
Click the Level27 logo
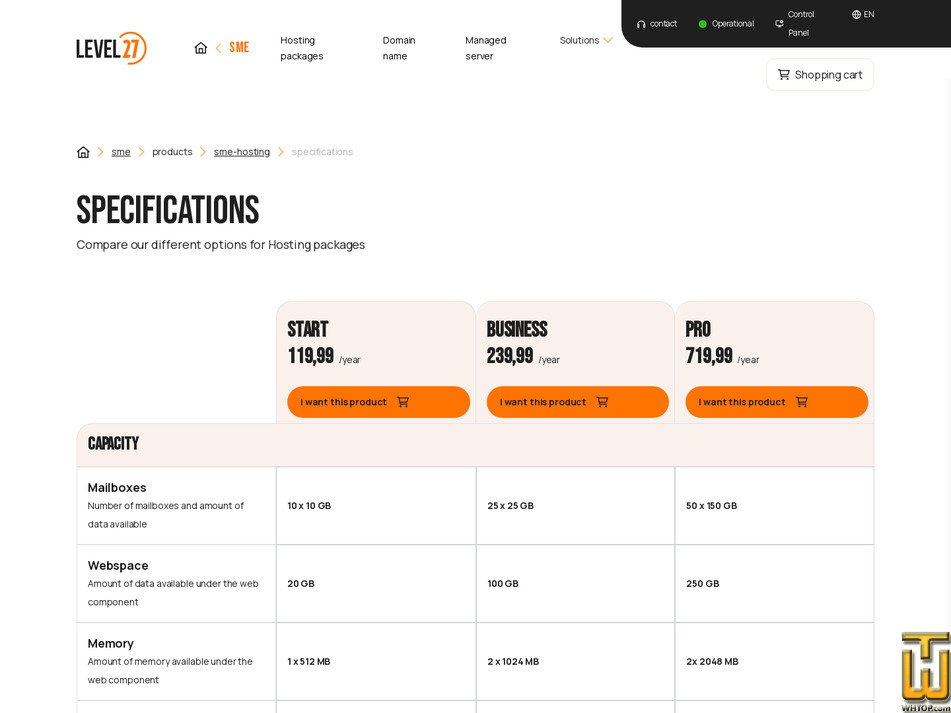pyautogui.click(x=112, y=48)
